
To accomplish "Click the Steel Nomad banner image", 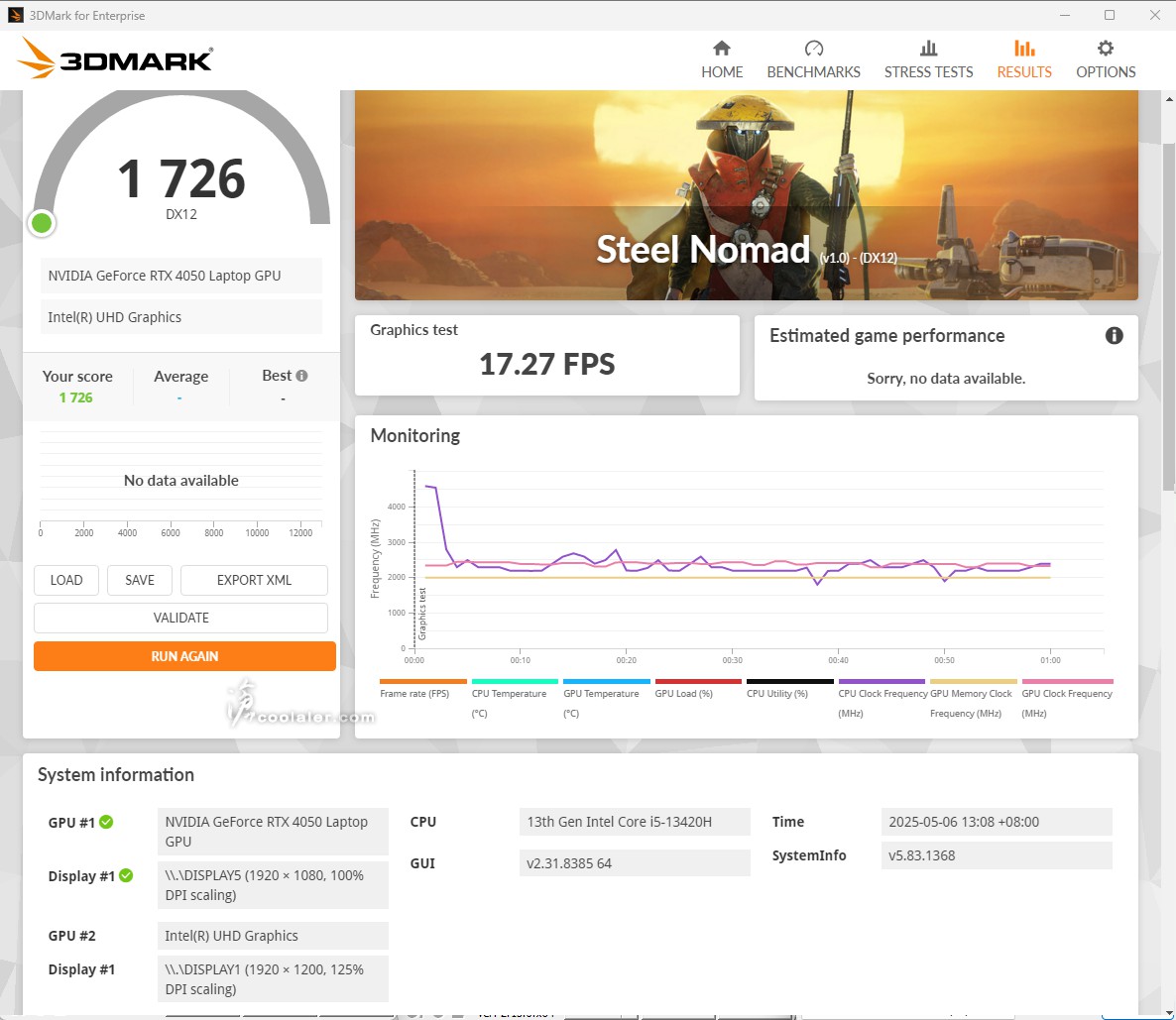I will pyautogui.click(x=747, y=195).
